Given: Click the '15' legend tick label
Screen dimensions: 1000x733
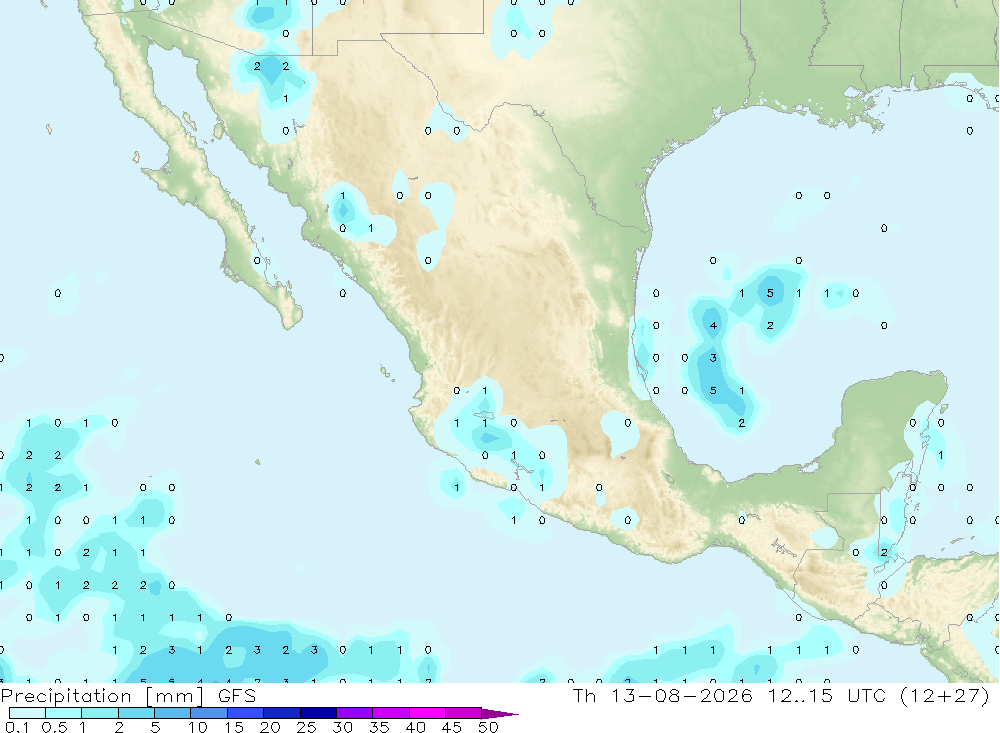Looking at the screenshot, I should tap(234, 727).
